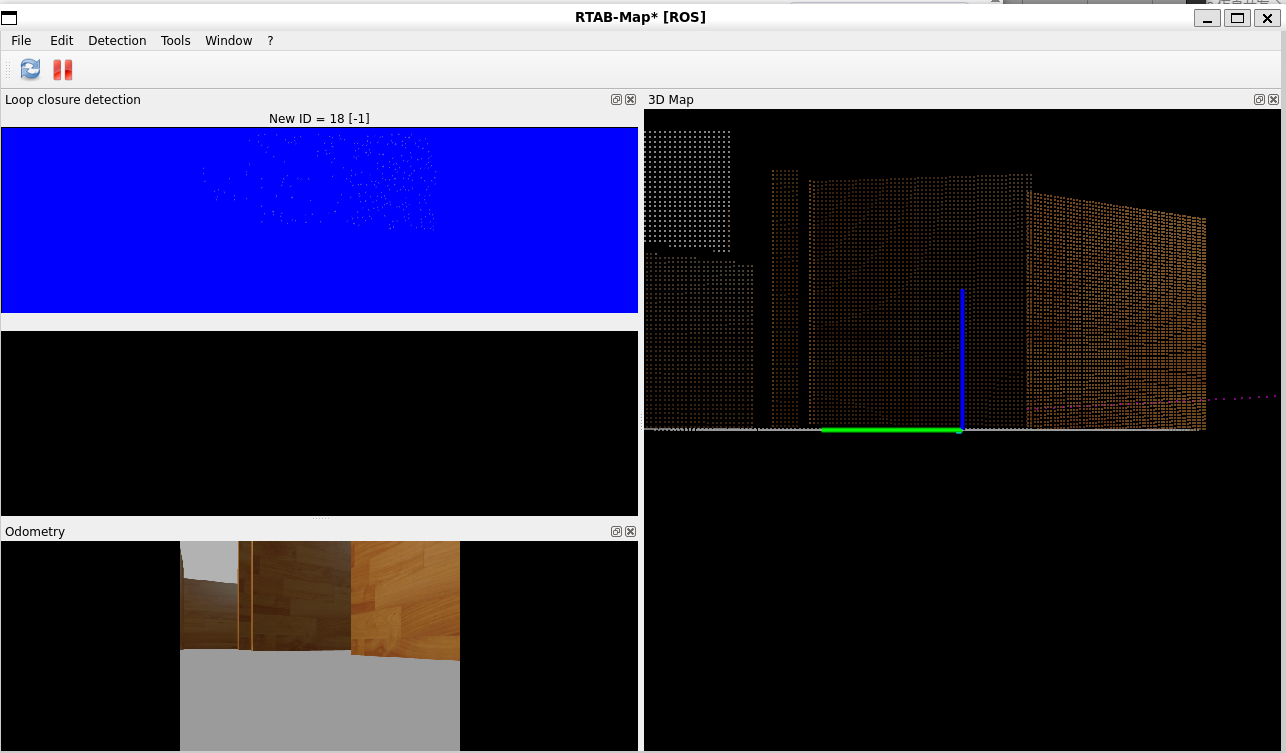Close the Loop closure detection panel
This screenshot has height=753, width=1286.
[630, 99]
